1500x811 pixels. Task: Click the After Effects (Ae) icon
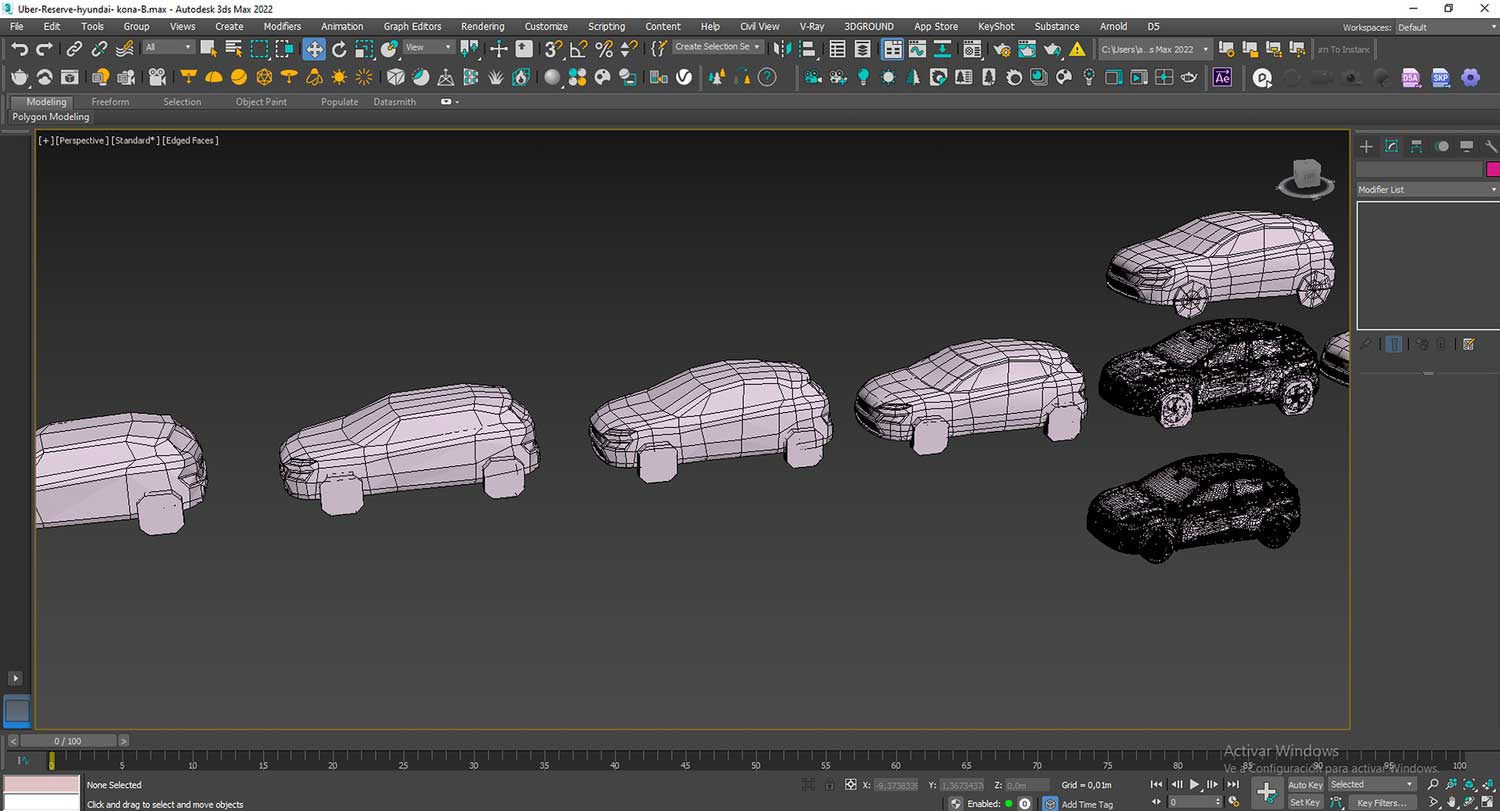coord(1222,77)
